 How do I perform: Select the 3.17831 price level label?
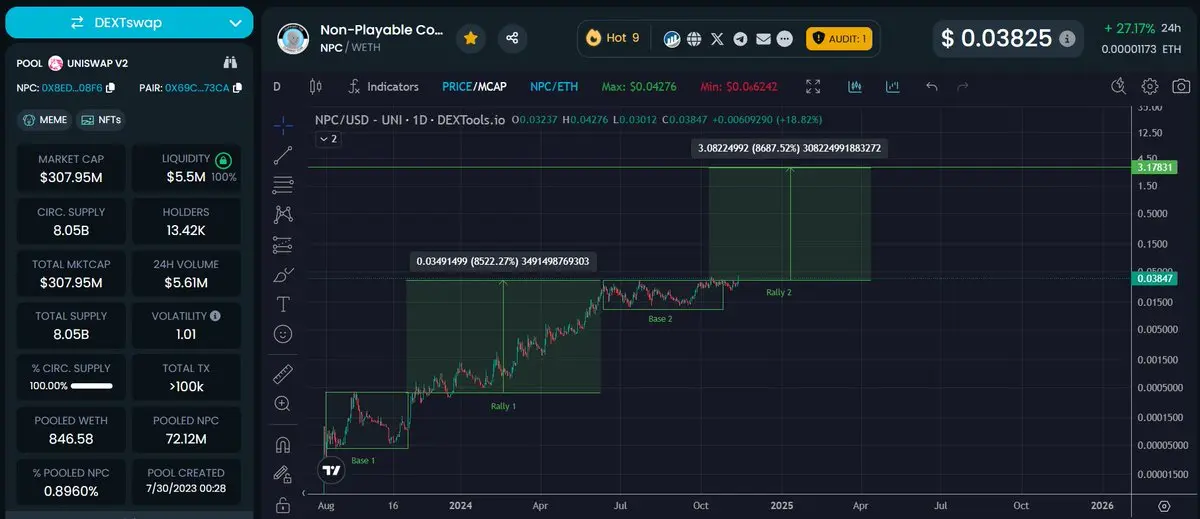pos(1153,167)
